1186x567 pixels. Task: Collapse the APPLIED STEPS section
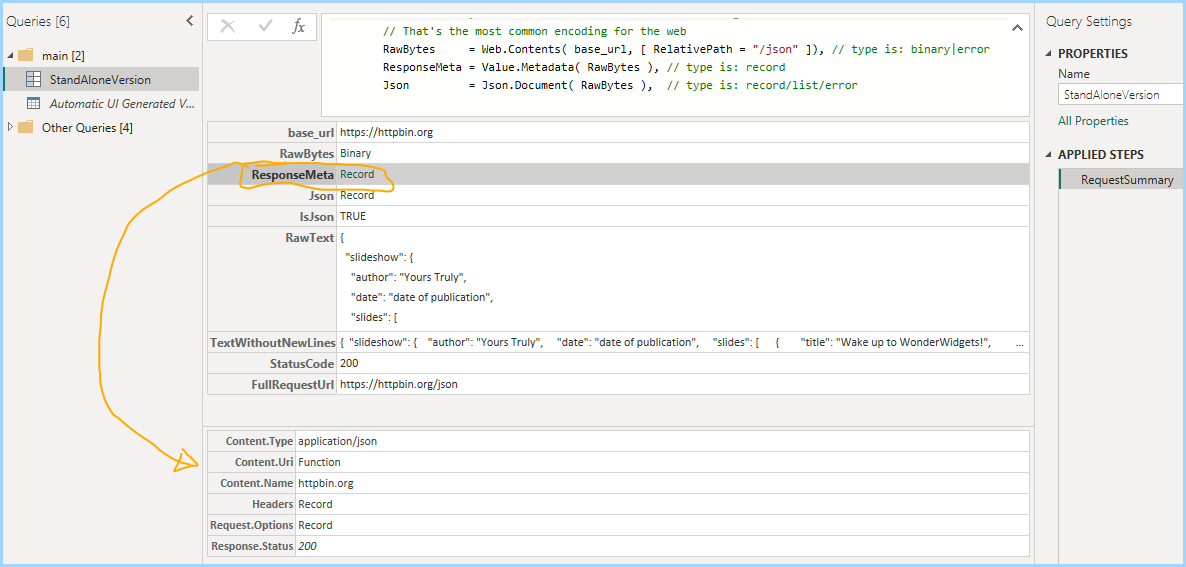1048,155
